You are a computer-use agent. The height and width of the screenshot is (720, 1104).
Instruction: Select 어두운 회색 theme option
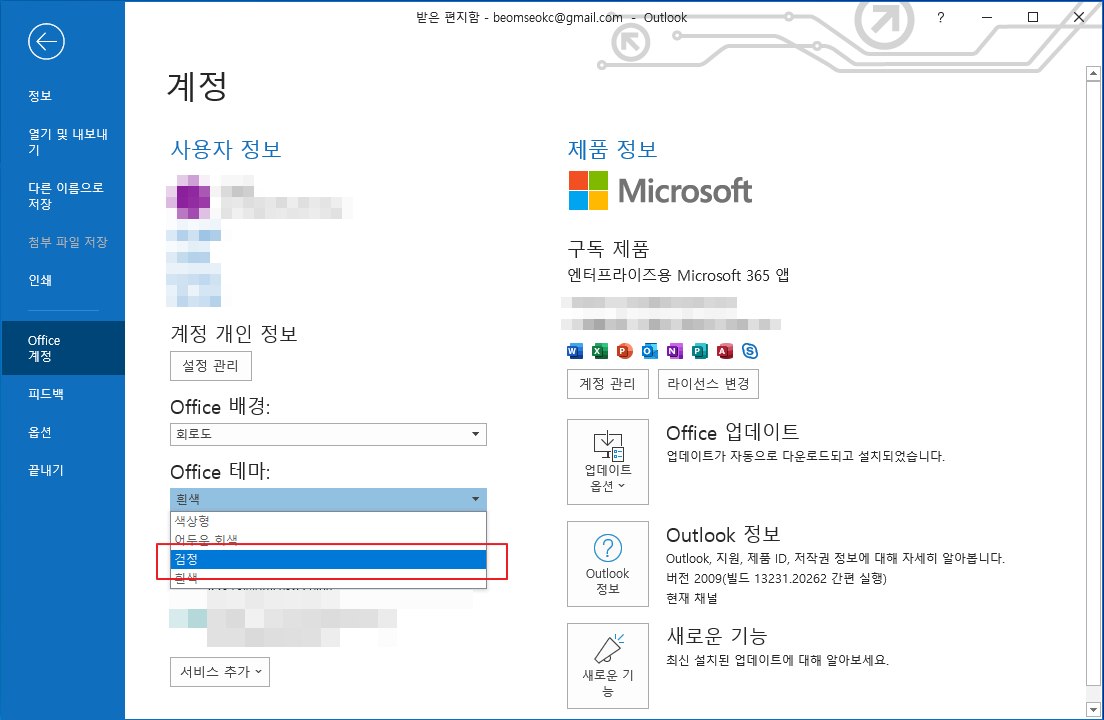point(328,540)
